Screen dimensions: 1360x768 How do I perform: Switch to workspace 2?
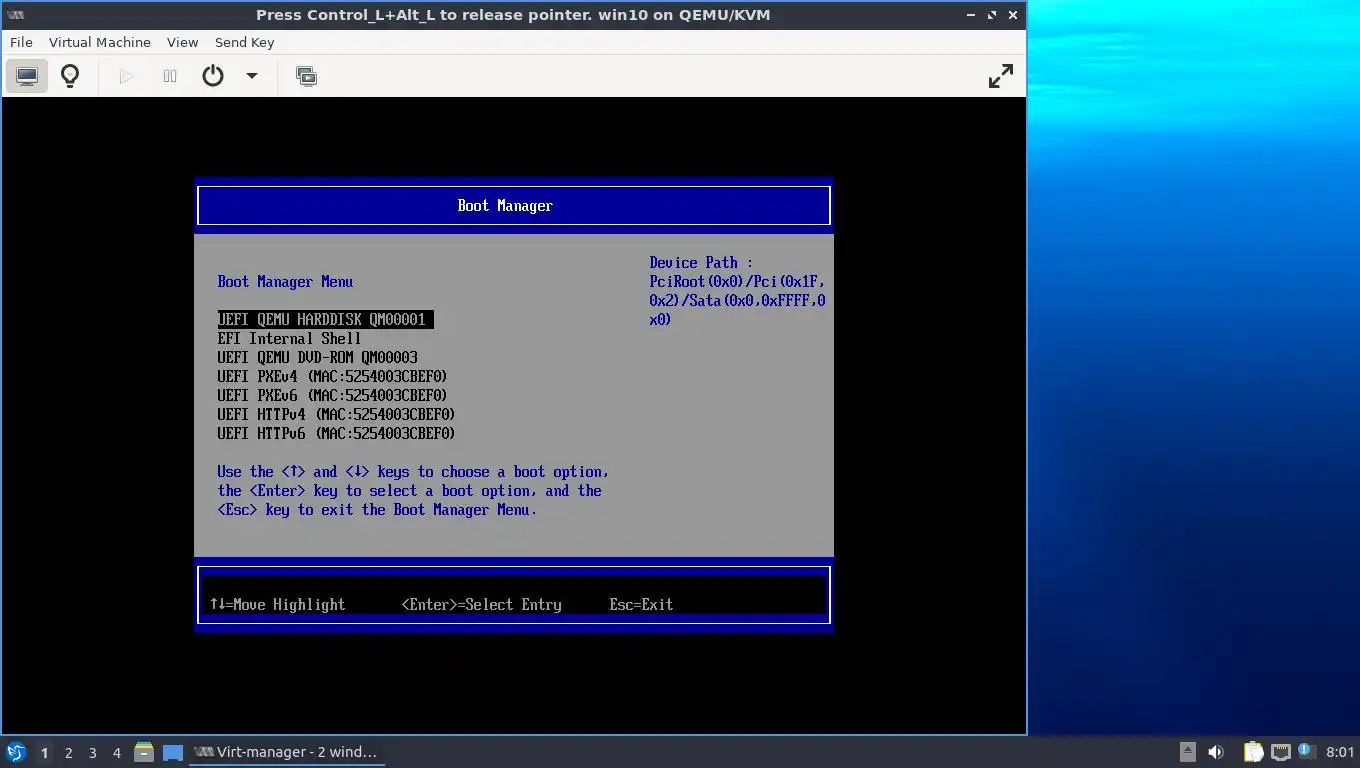(x=68, y=752)
